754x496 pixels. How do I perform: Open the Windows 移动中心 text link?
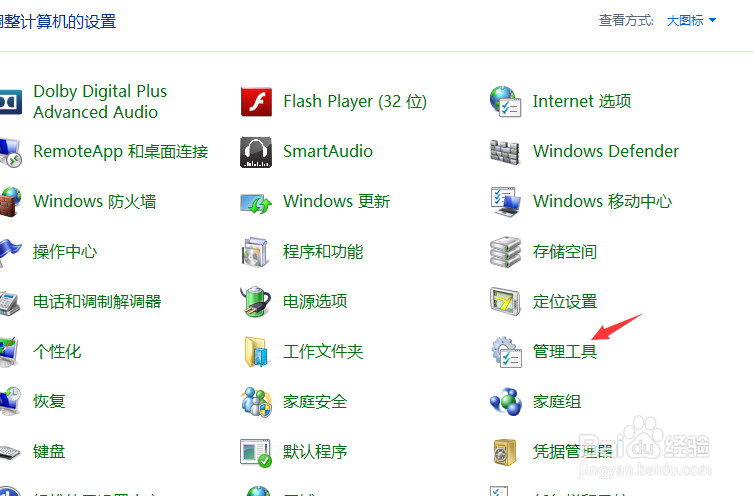(603, 202)
